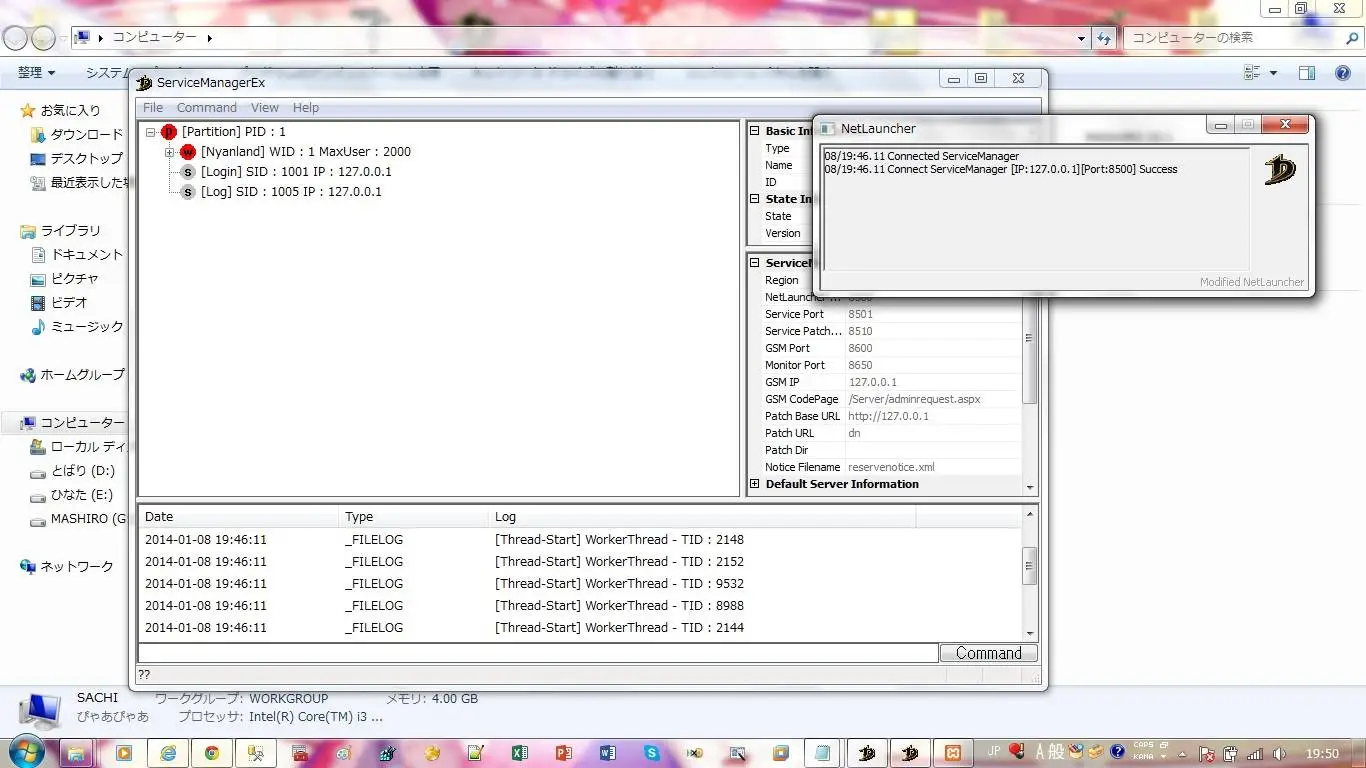
Task: Click the NetLauncher title bar icon
Action: click(827, 128)
